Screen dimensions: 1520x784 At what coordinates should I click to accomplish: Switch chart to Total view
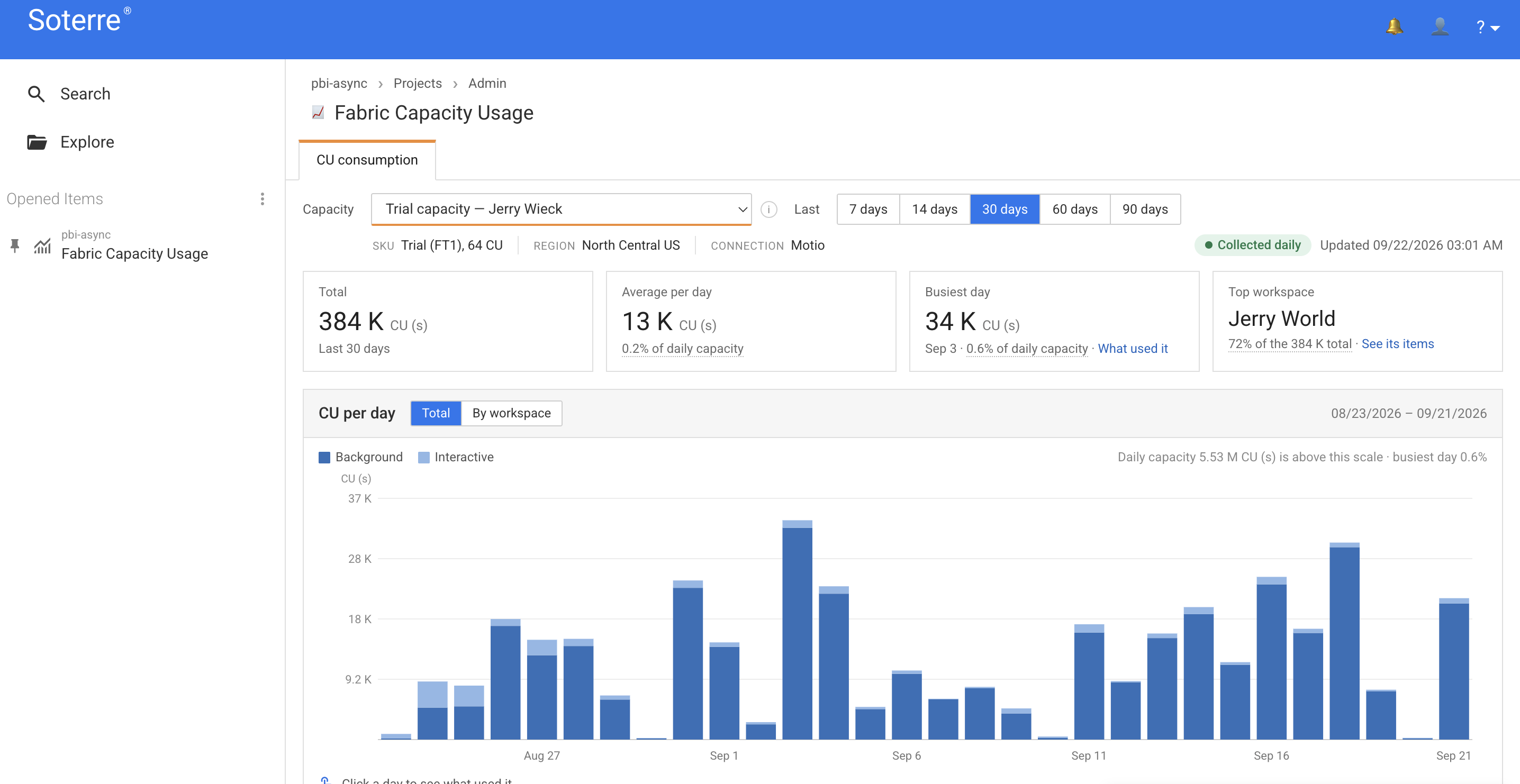point(436,414)
